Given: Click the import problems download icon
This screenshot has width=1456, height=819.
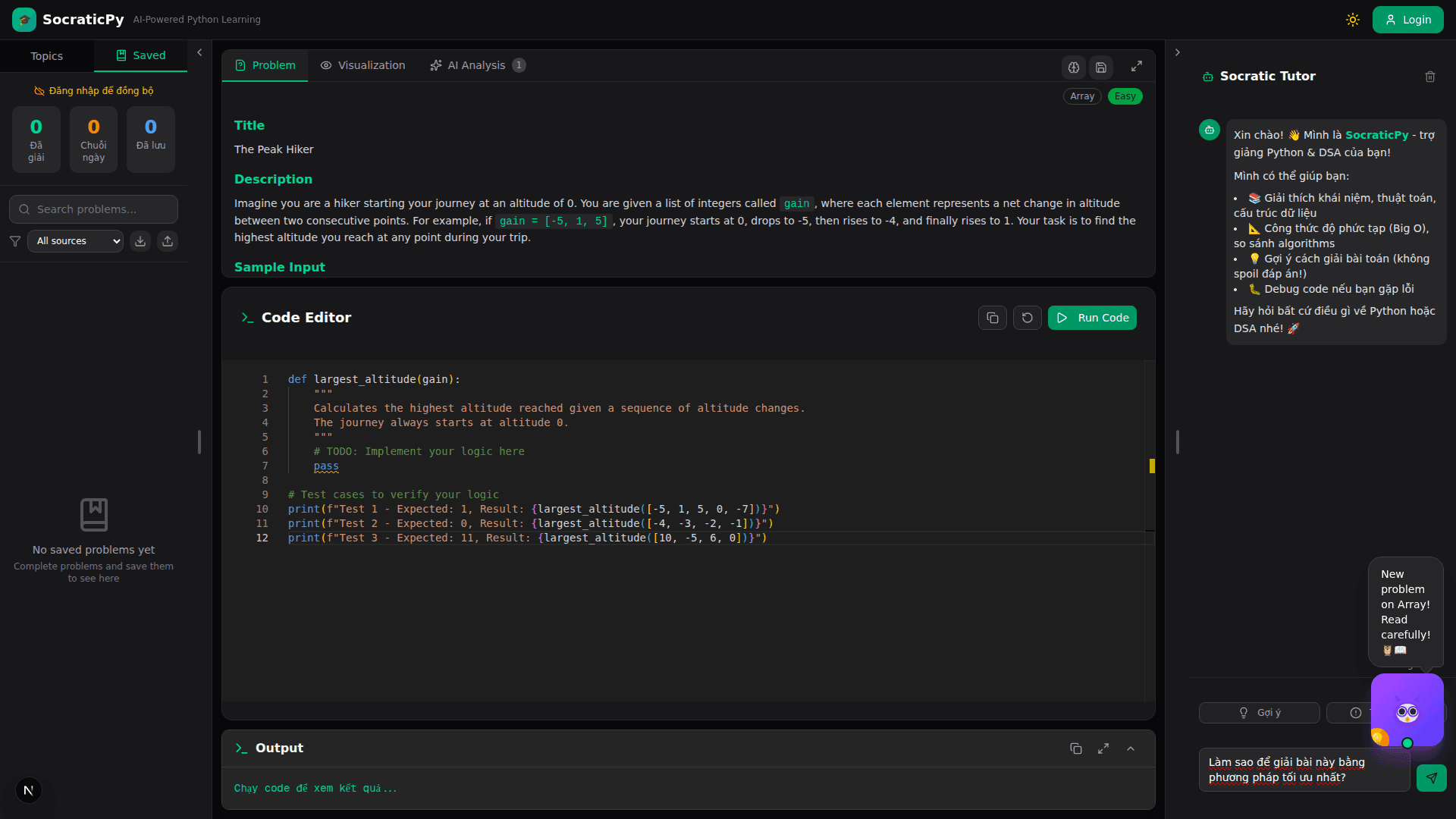Looking at the screenshot, I should click(x=140, y=241).
